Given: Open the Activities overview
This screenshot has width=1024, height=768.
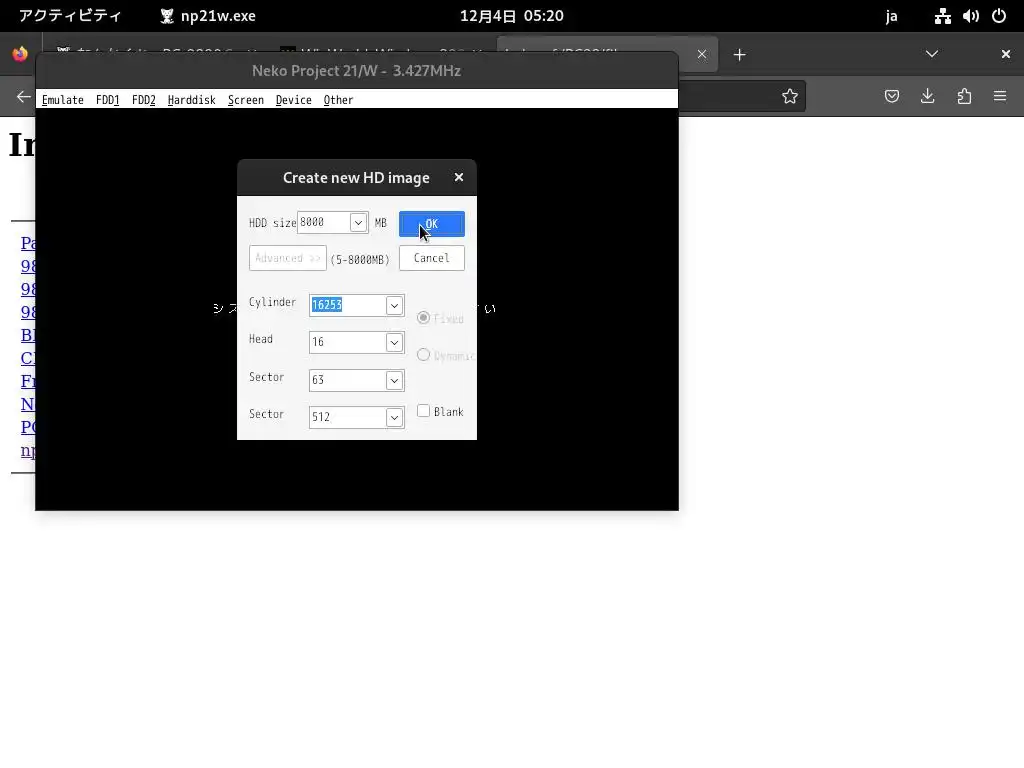Looking at the screenshot, I should pos(70,16).
